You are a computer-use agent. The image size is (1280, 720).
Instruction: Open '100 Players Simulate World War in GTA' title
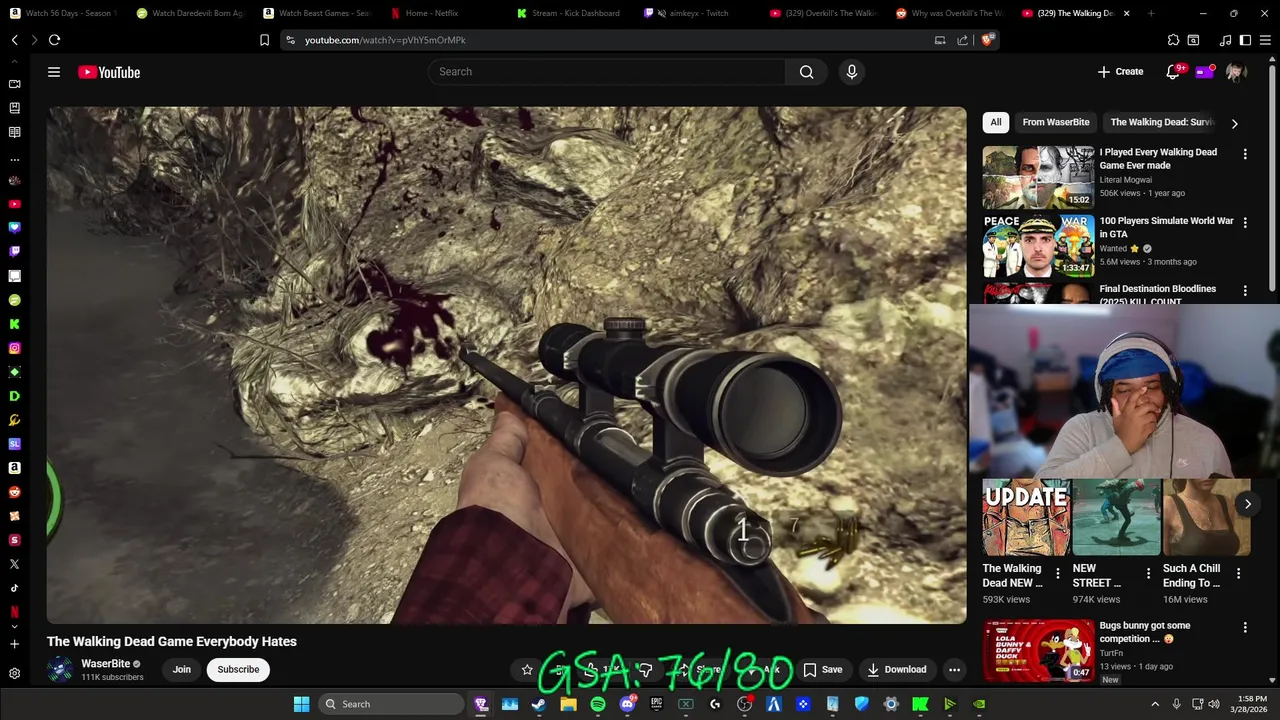click(1166, 227)
